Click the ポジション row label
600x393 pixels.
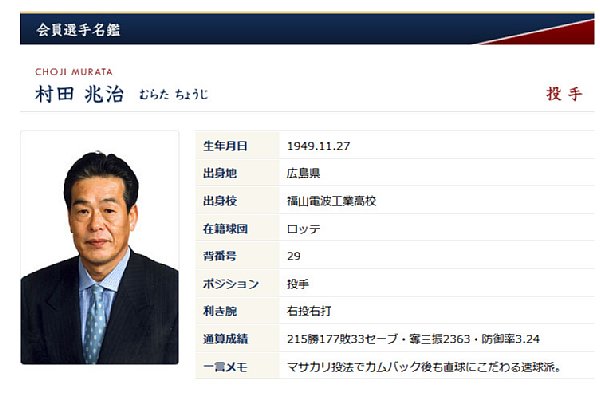[231, 284]
